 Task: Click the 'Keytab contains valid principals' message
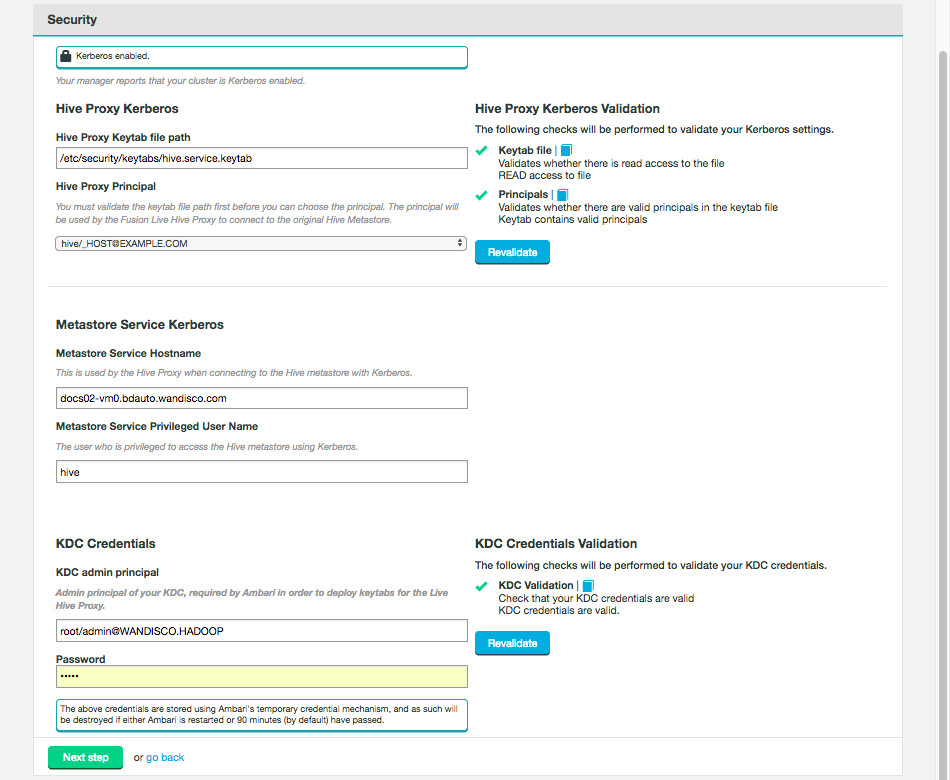(x=573, y=219)
